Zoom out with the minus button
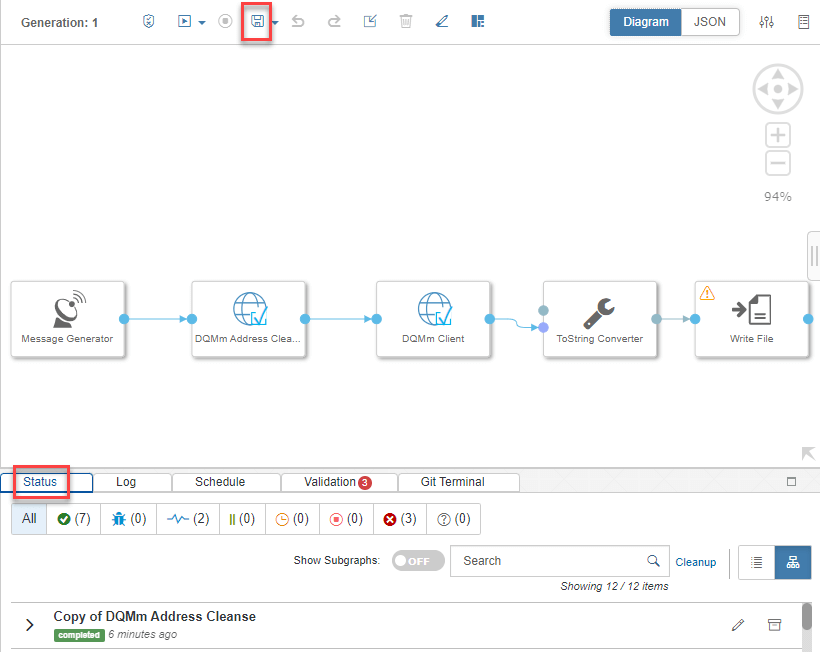Screen dimensions: 820x652 pos(778,163)
